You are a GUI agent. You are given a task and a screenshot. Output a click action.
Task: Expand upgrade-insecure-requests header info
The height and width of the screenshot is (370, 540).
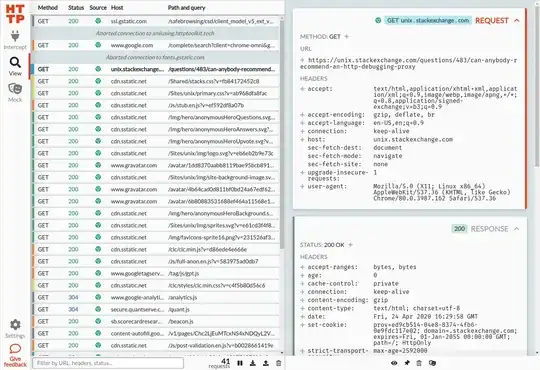(x=302, y=172)
